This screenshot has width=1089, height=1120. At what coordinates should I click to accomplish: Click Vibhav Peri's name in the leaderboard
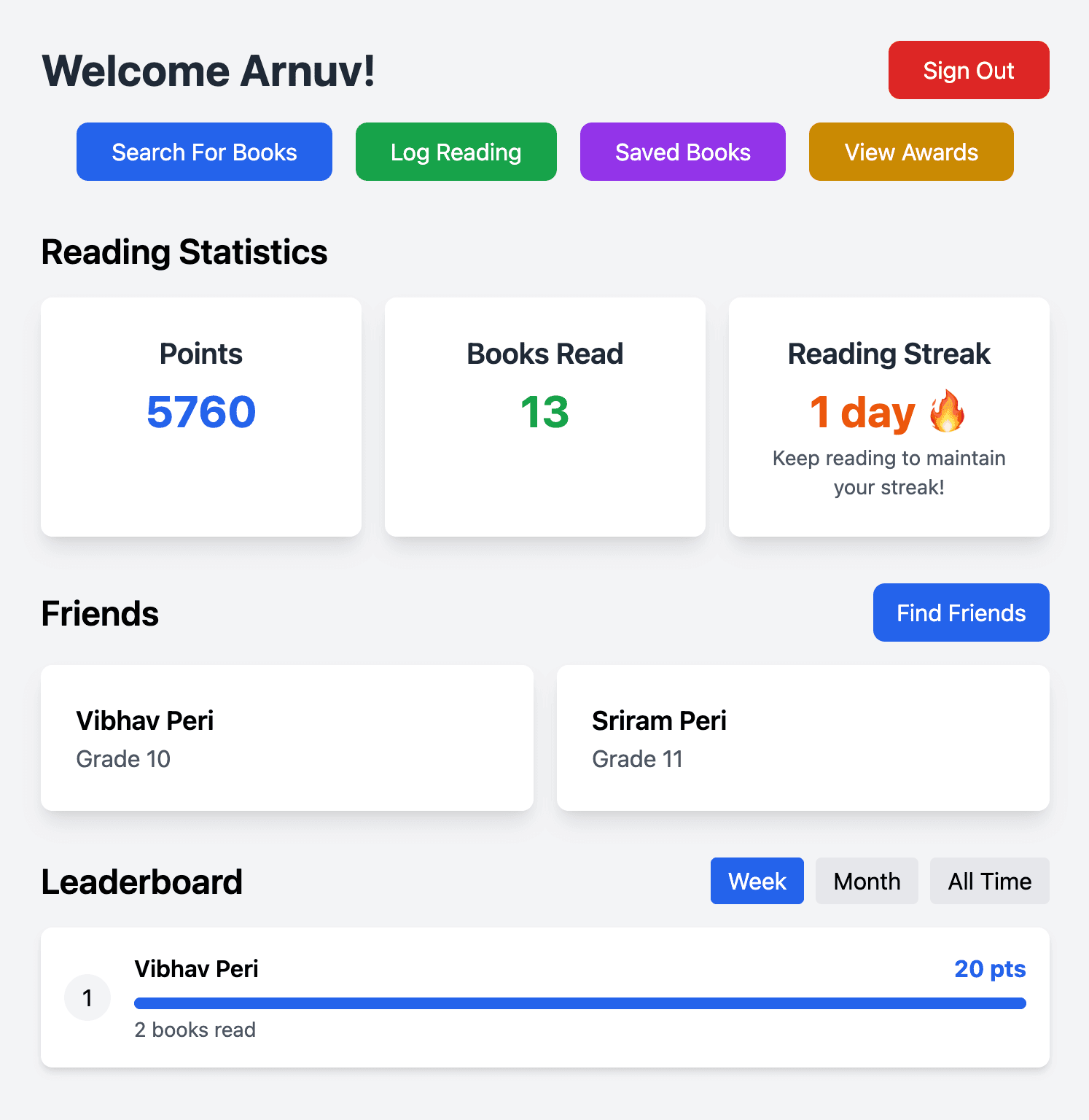click(x=196, y=968)
